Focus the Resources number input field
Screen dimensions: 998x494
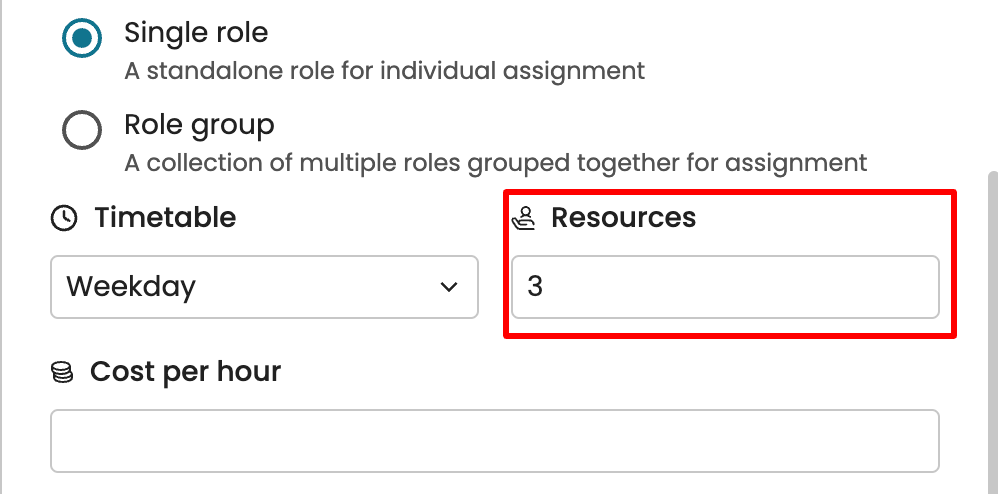[x=725, y=287]
